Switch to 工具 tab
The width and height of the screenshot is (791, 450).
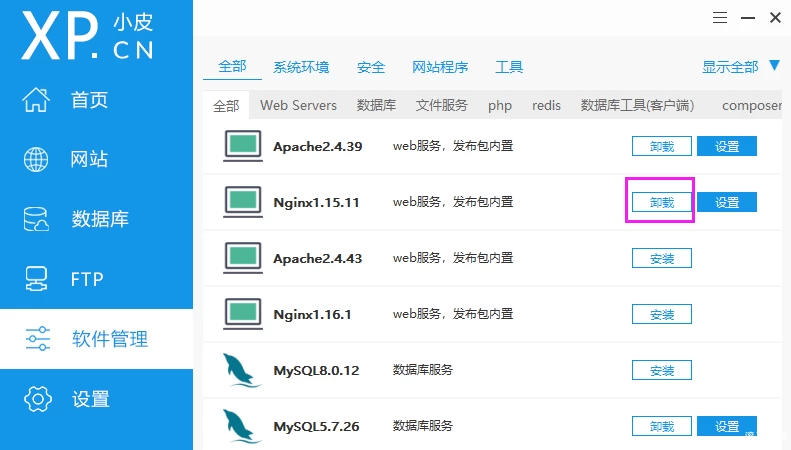pos(509,67)
